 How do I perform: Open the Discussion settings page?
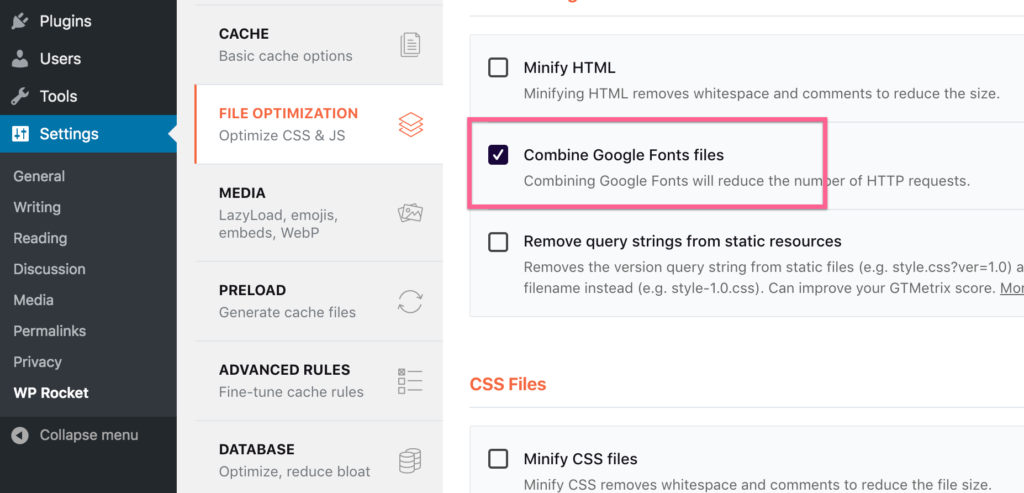click(x=50, y=269)
